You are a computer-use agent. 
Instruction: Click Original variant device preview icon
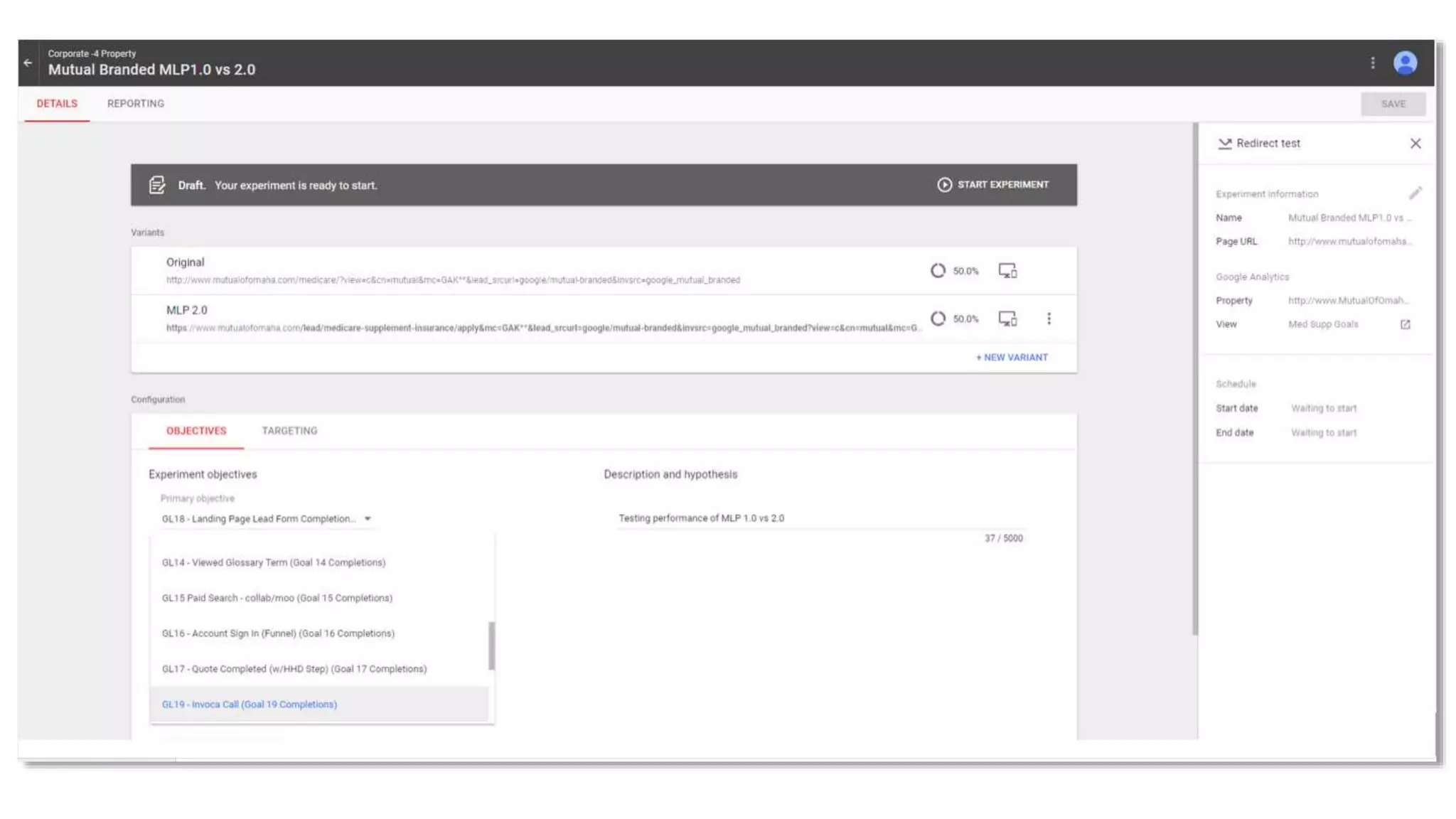1007,271
